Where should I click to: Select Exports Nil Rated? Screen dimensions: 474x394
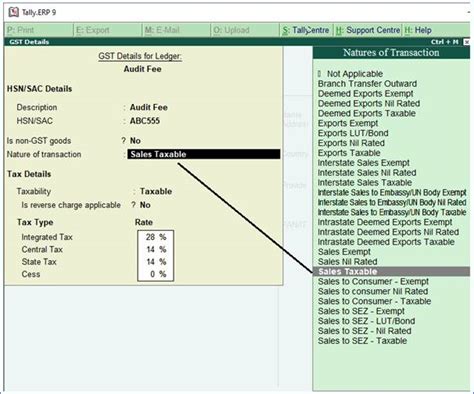351,143
